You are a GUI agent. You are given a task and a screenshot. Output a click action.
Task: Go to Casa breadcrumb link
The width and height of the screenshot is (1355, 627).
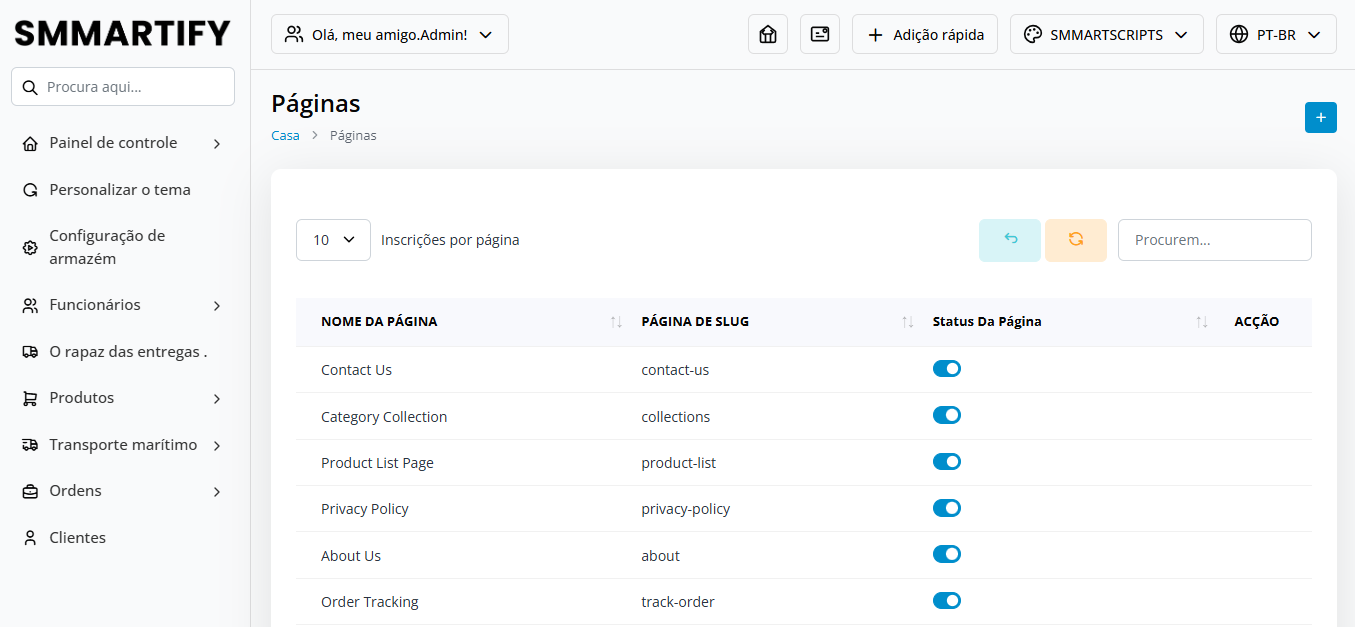tap(285, 135)
